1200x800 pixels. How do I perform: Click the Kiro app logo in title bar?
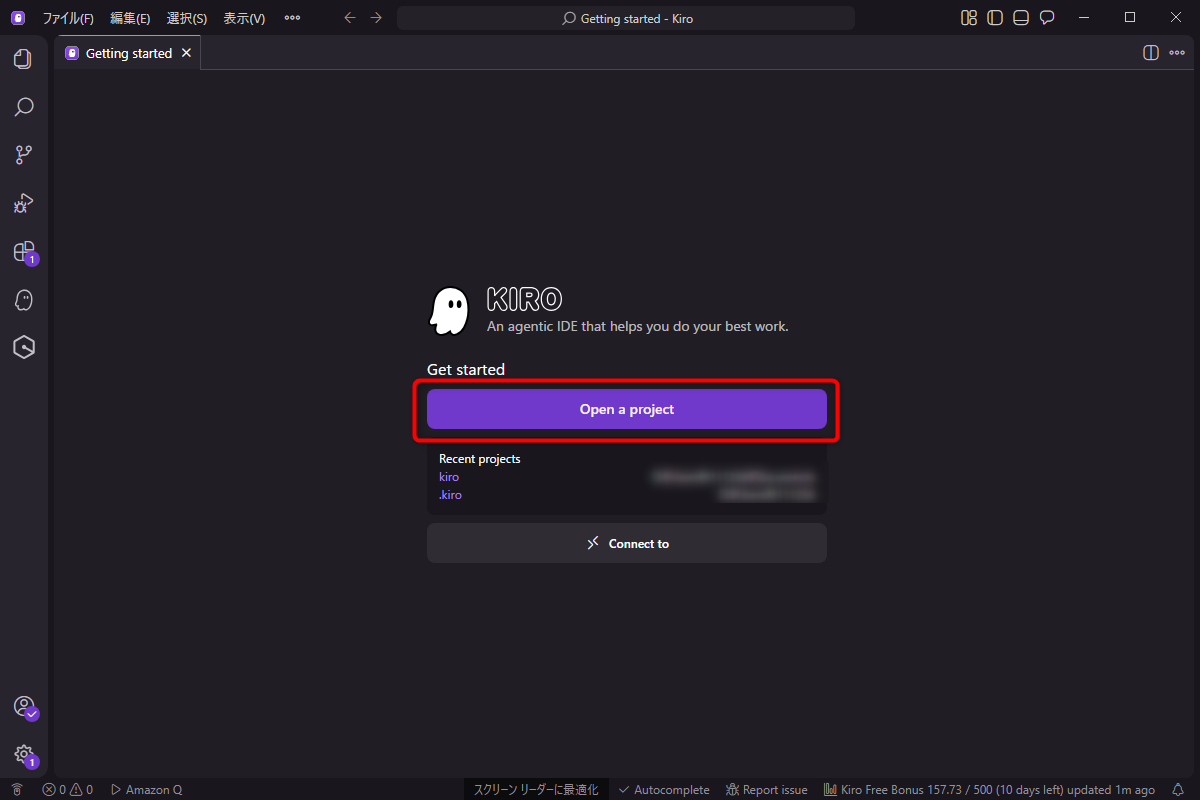[x=18, y=18]
